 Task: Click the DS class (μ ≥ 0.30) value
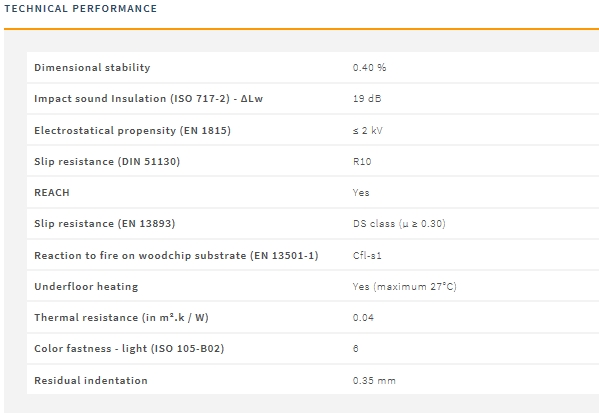pyautogui.click(x=399, y=224)
